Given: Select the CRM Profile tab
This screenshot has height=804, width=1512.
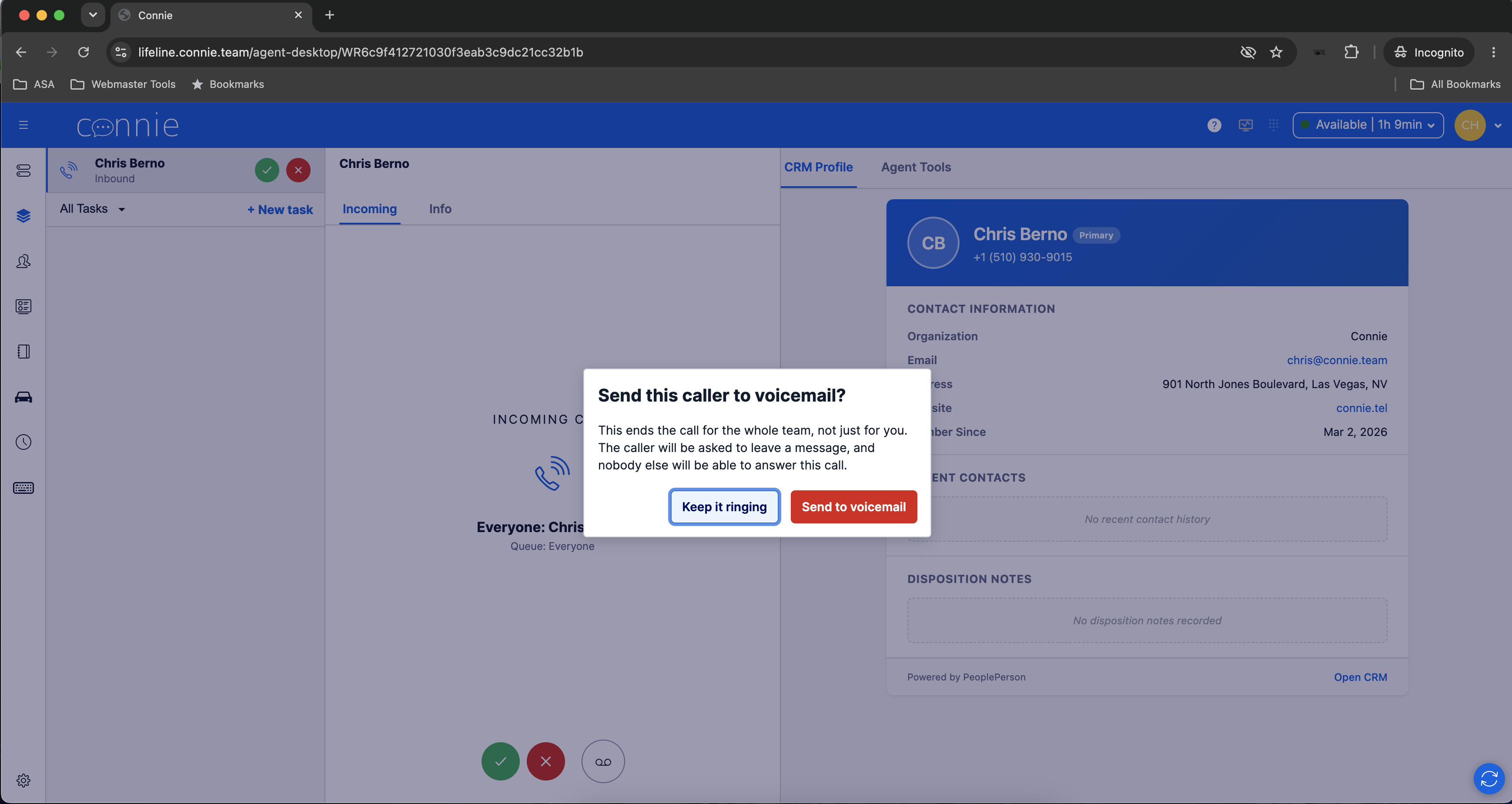Looking at the screenshot, I should pyautogui.click(x=818, y=167).
